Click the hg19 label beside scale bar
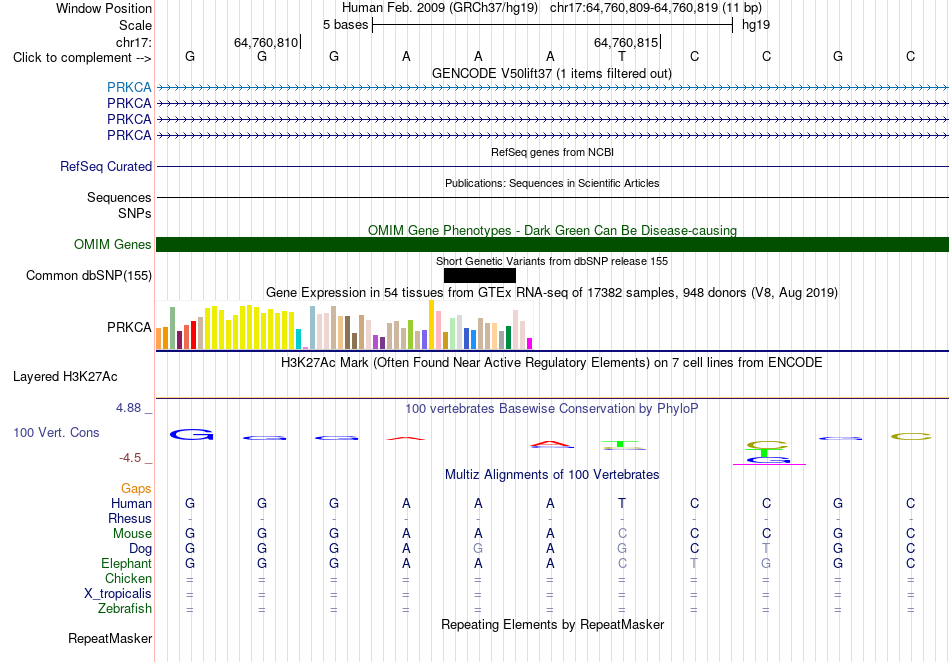Image resolution: width=950 pixels, height=662 pixels. (756, 25)
